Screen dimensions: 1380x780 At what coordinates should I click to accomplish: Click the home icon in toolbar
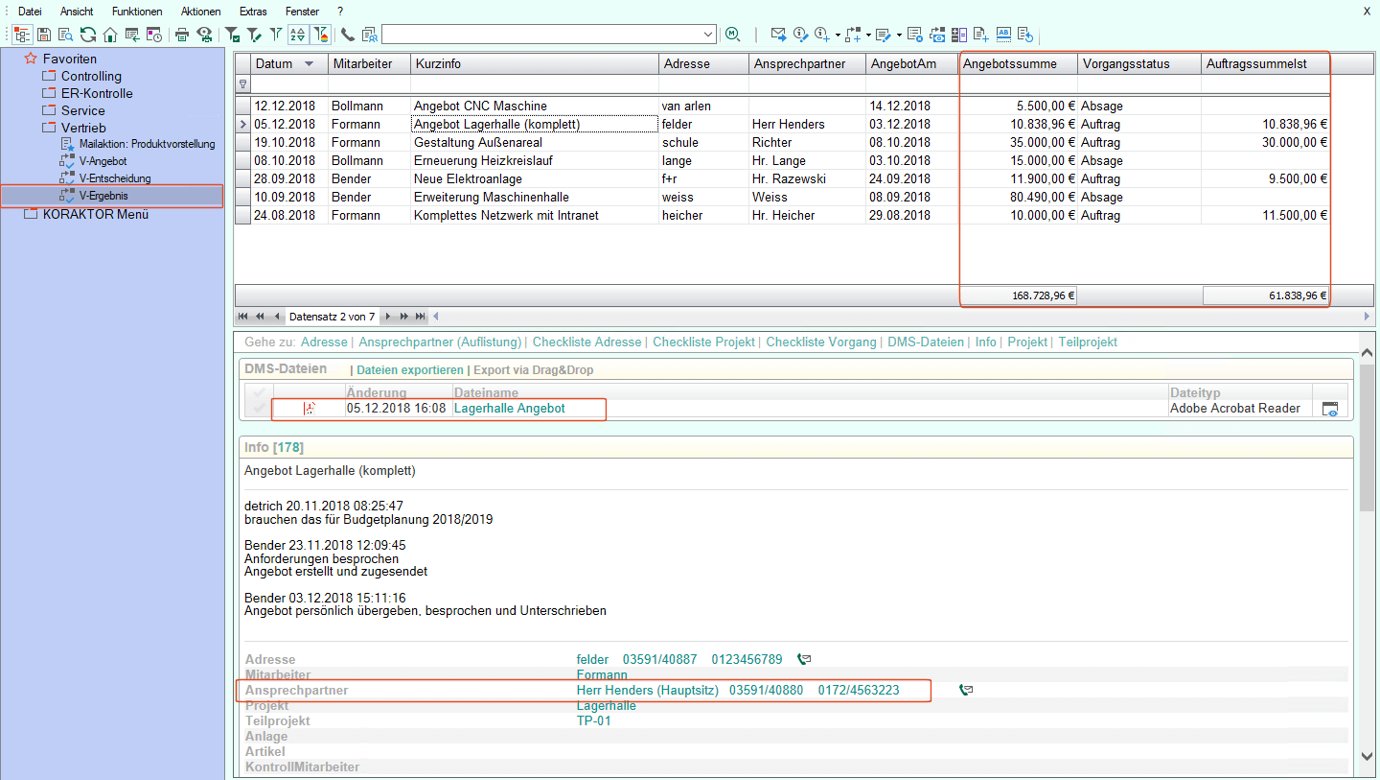110,34
